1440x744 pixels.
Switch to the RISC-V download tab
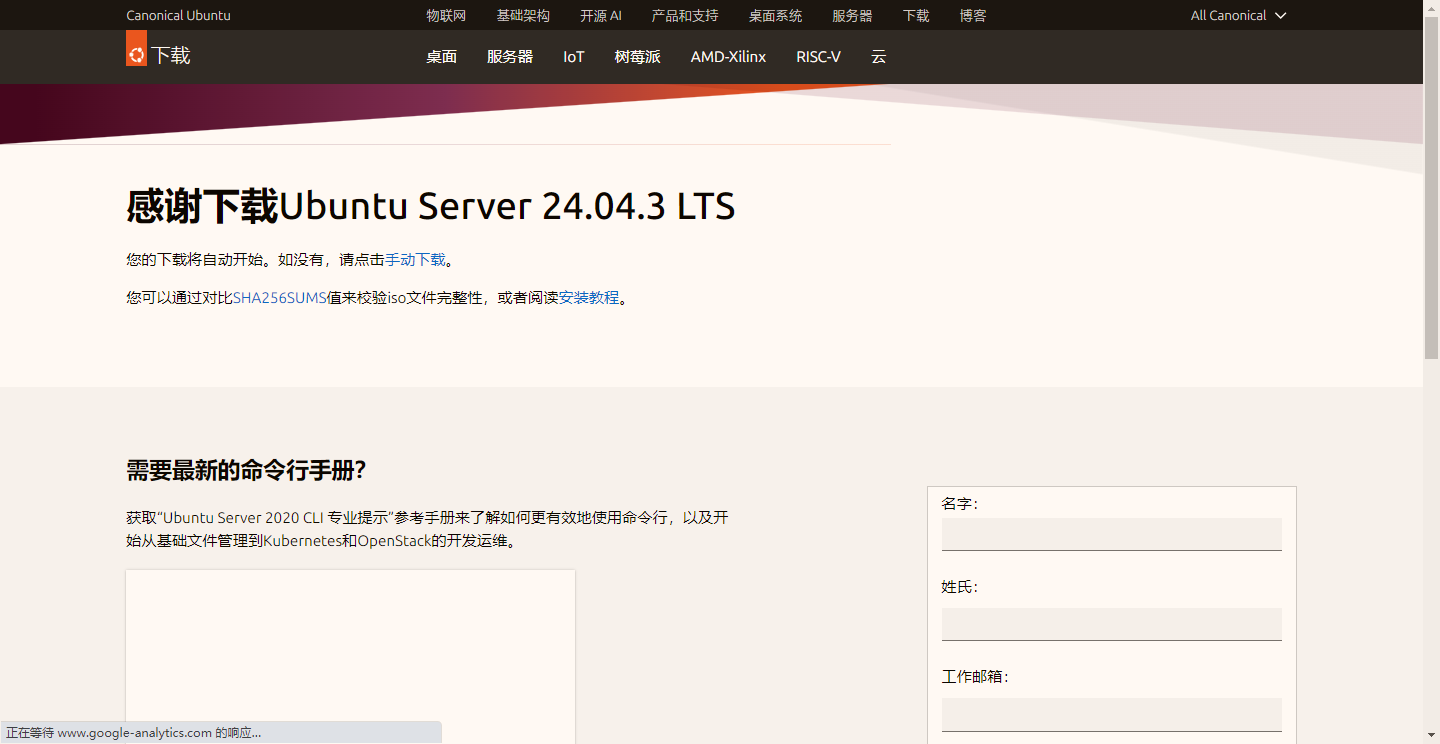point(818,57)
